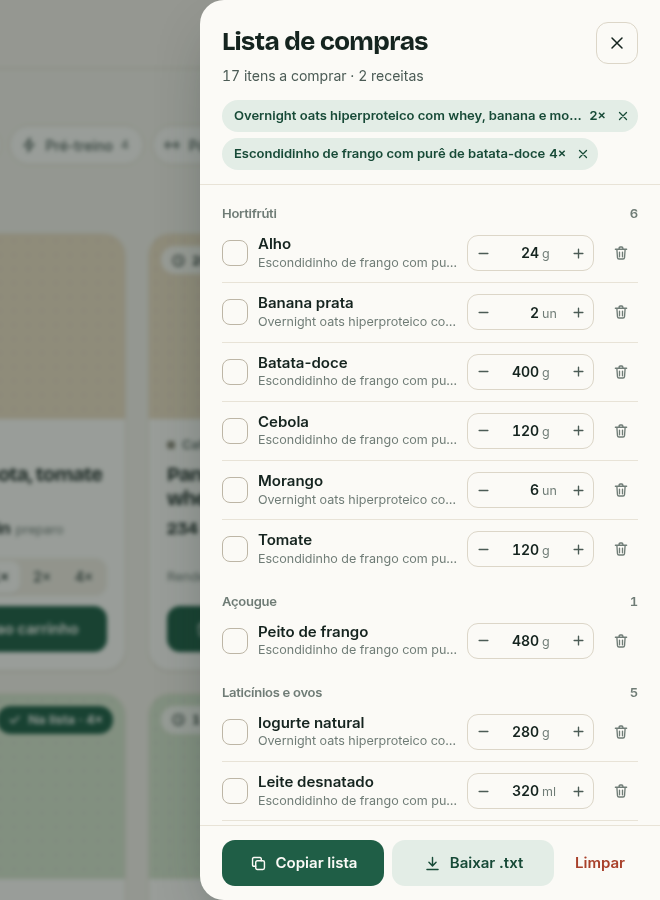
Task: Decrease Tomate quantity
Action: (x=483, y=549)
